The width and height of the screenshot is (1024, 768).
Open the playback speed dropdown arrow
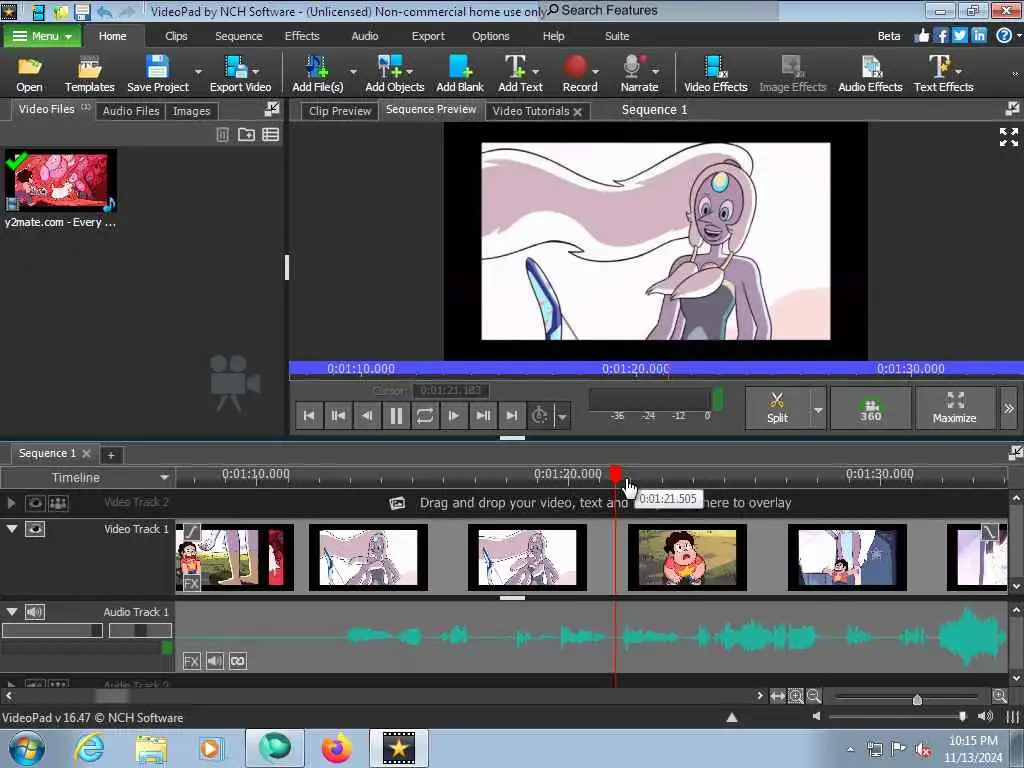[x=562, y=416]
